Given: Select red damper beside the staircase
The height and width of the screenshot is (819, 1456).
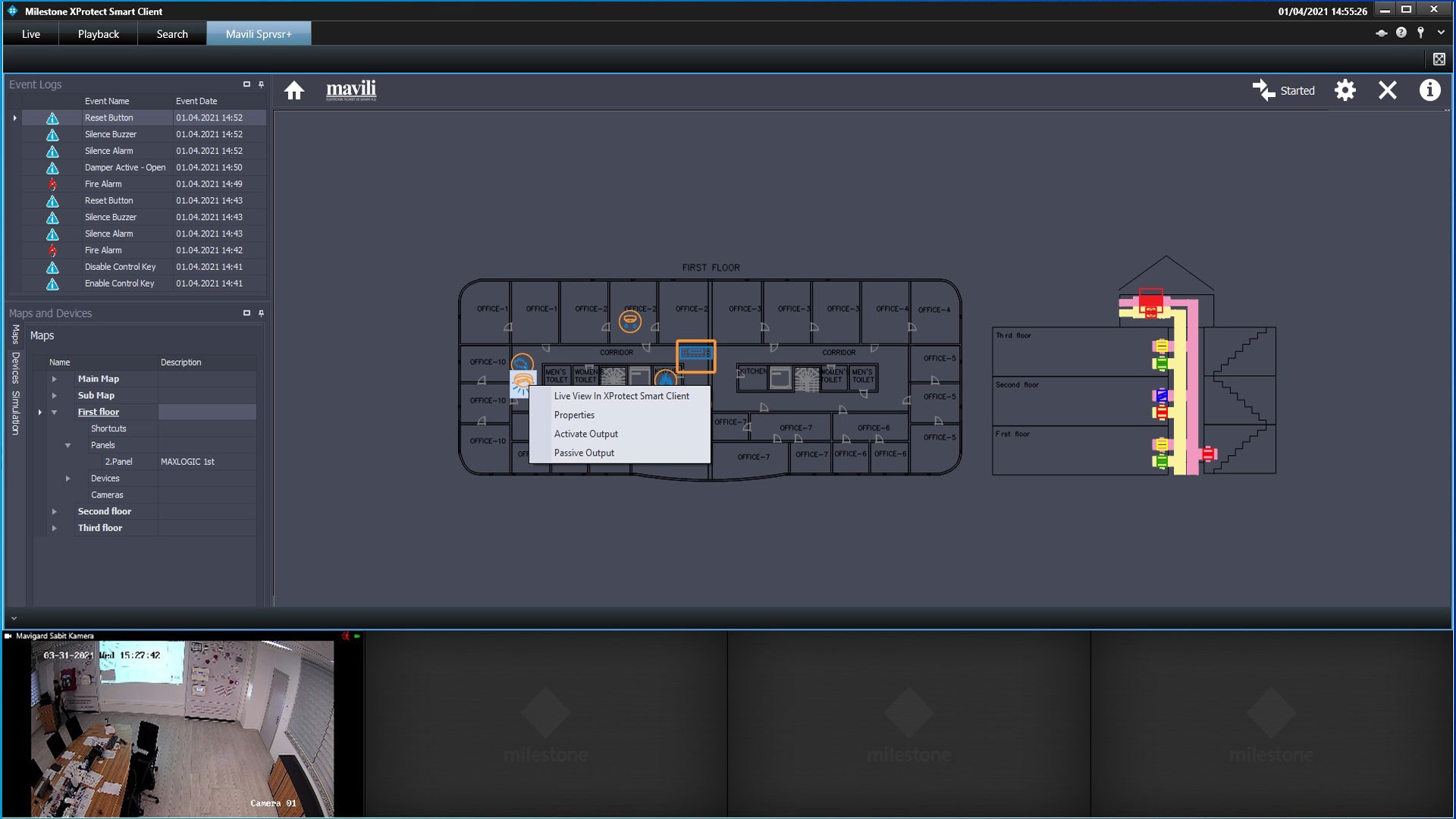Looking at the screenshot, I should pyautogui.click(x=1209, y=454).
